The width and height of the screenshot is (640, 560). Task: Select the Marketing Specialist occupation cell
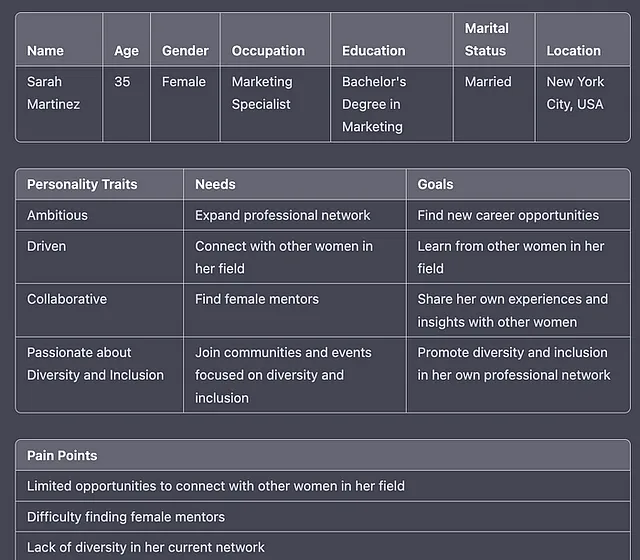point(275,104)
